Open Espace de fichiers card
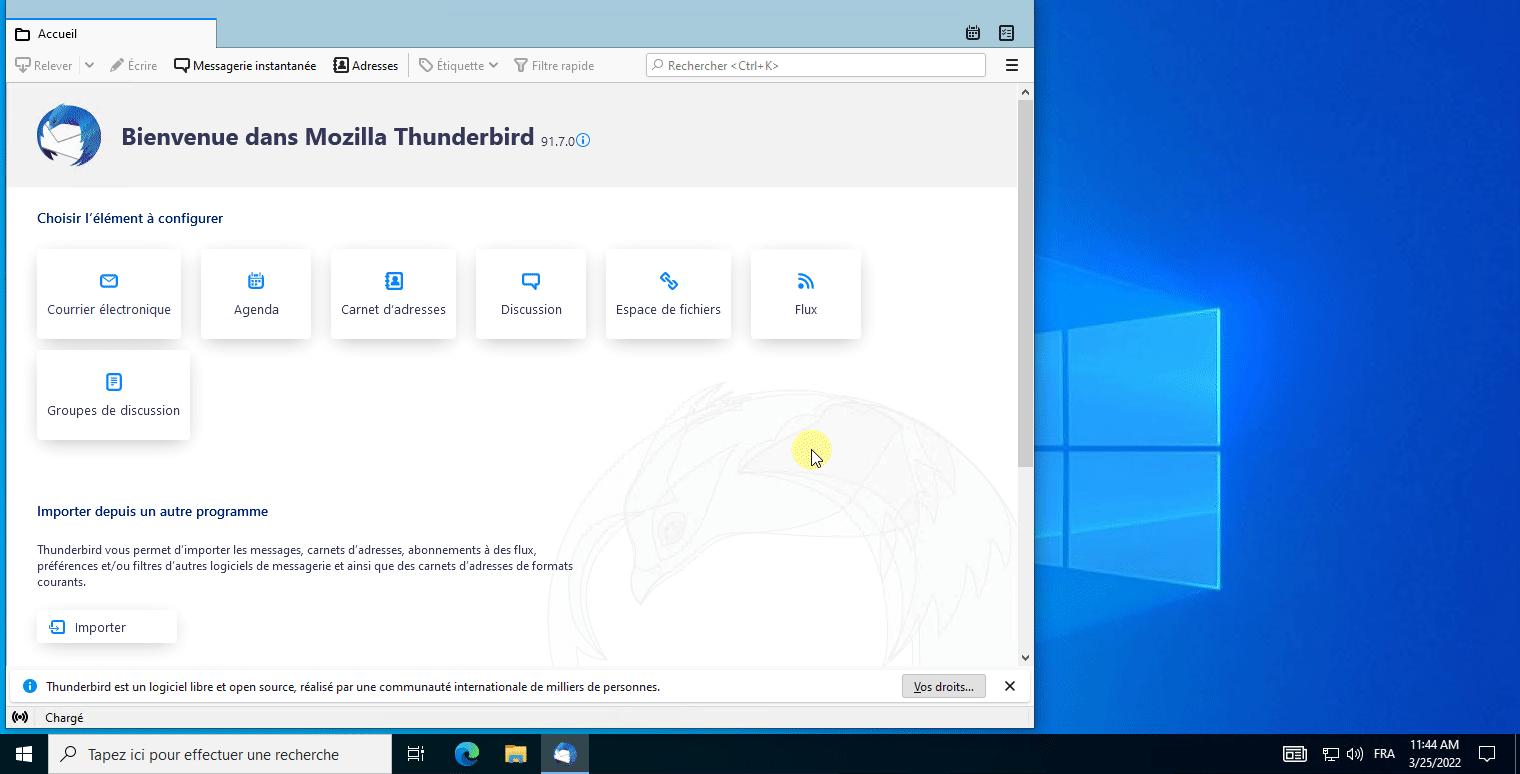Image resolution: width=1520 pixels, height=774 pixels. [x=668, y=294]
